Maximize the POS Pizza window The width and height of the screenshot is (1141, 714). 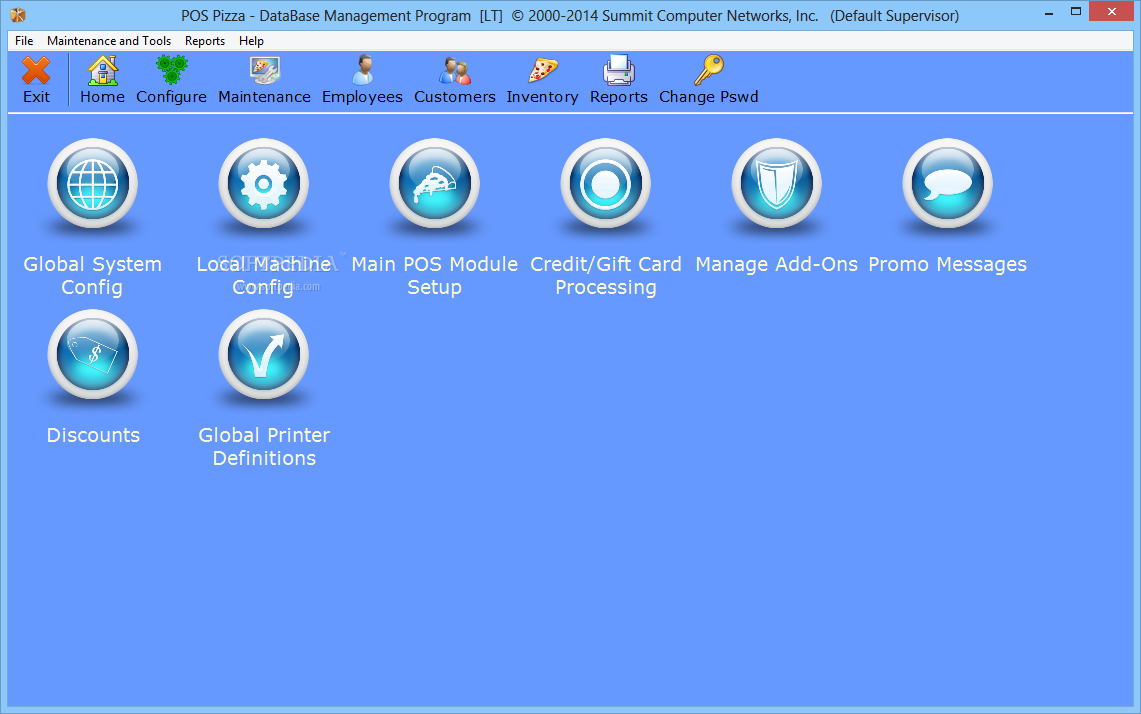(1076, 12)
